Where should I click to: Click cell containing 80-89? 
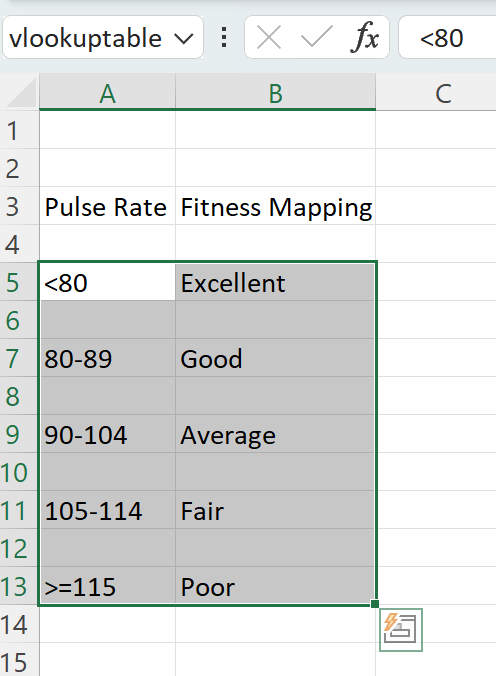[107, 358]
